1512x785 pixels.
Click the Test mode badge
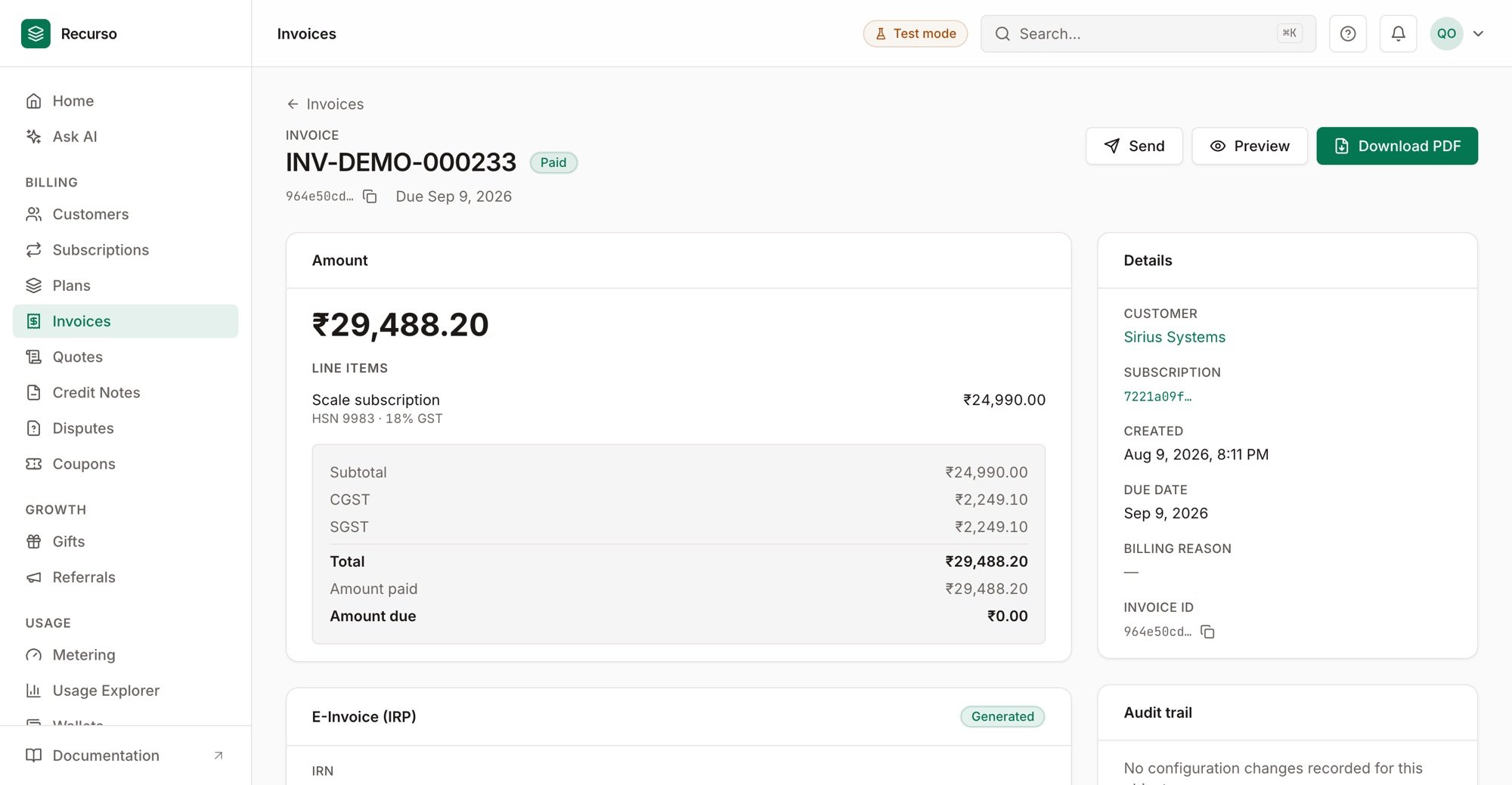click(x=915, y=33)
